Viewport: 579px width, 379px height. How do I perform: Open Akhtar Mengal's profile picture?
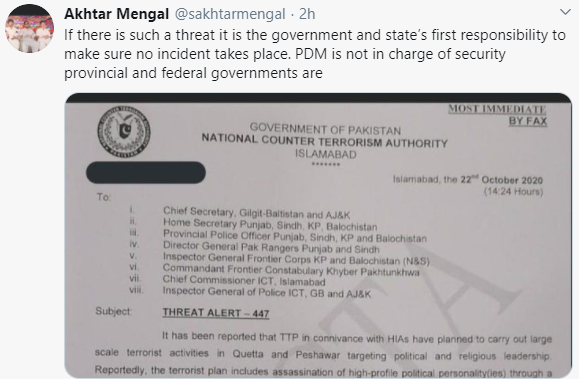(29, 28)
